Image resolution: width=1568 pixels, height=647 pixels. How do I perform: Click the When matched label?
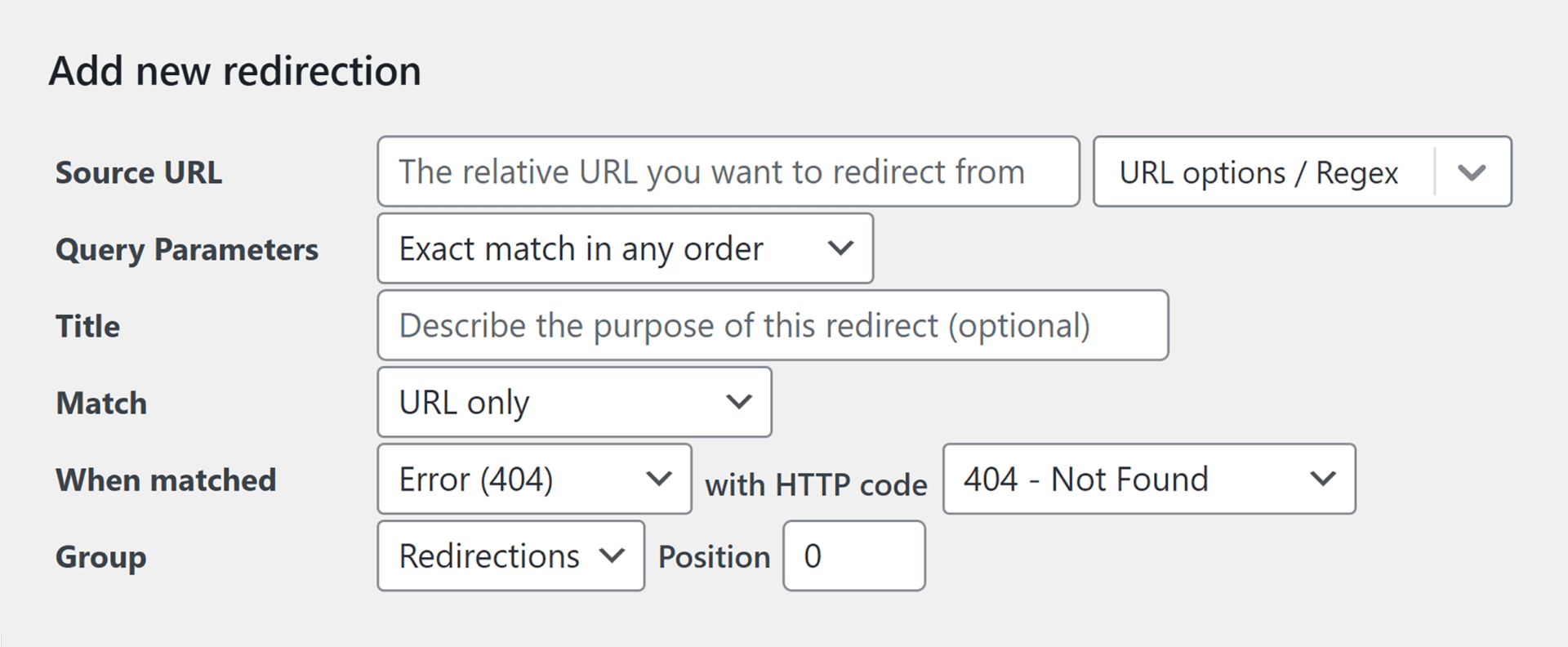(x=166, y=480)
